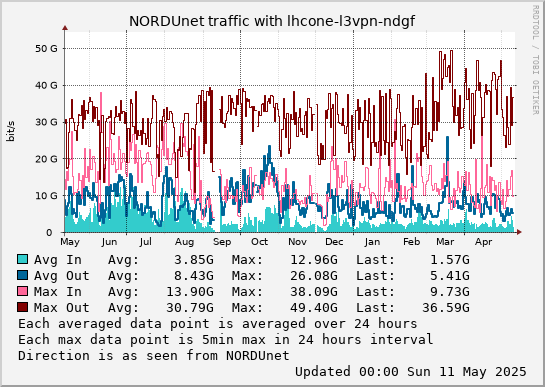Click the chart title 'NORDUnet traffic with lhcone-l3vpn-ndgf'

click(x=272, y=21)
